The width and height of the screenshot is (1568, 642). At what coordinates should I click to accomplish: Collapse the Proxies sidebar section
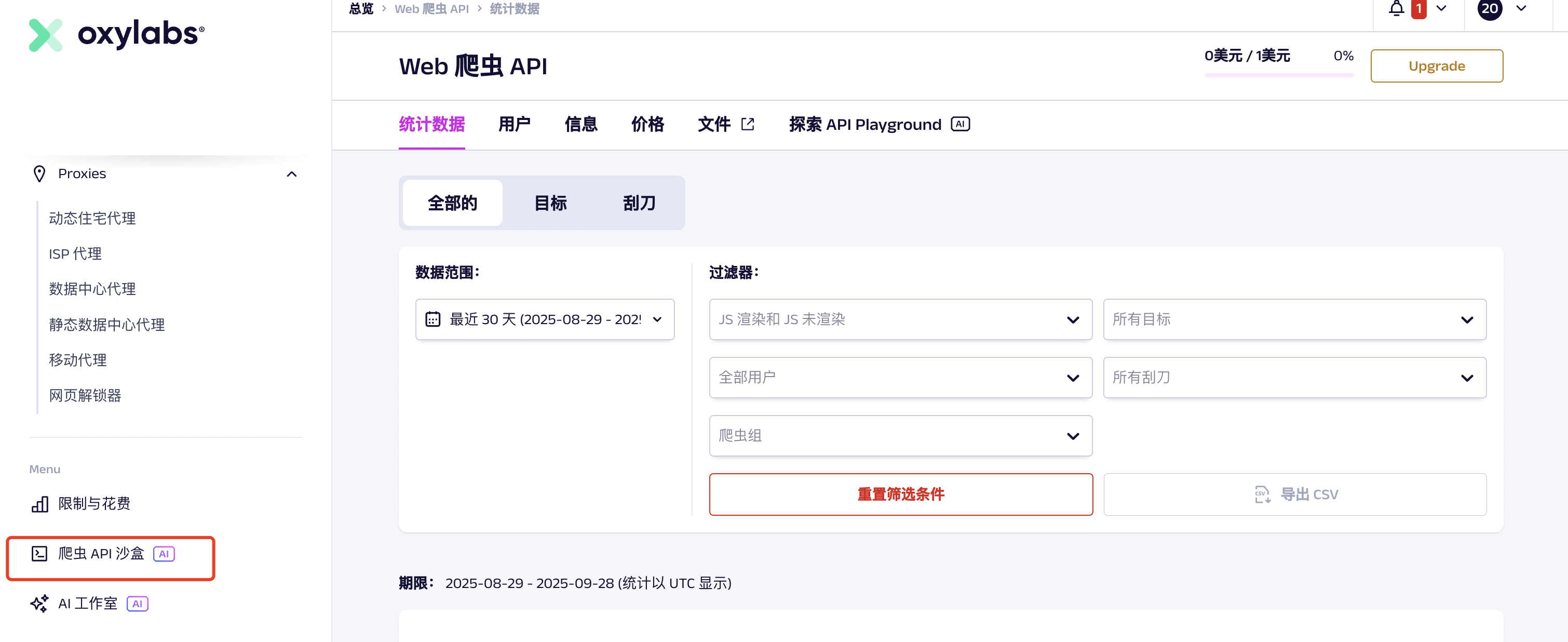coord(292,174)
